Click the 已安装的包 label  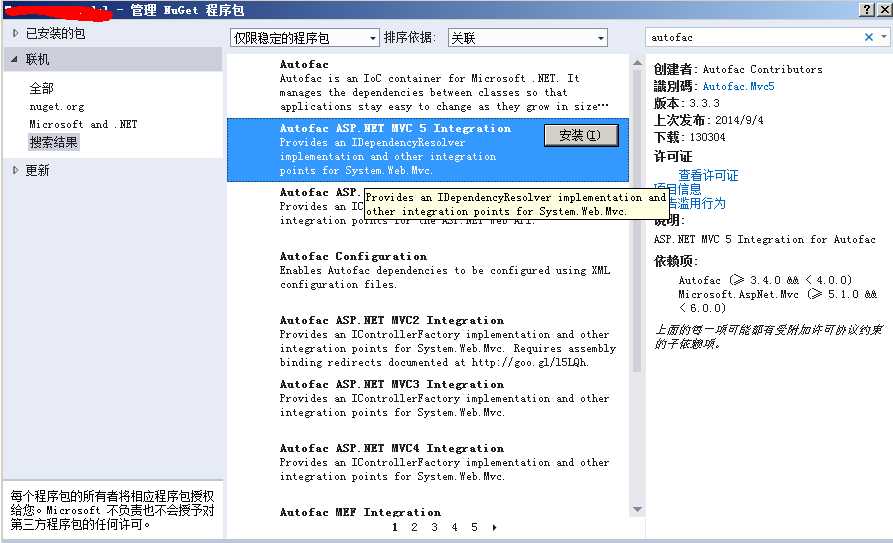pyautogui.click(x=55, y=33)
